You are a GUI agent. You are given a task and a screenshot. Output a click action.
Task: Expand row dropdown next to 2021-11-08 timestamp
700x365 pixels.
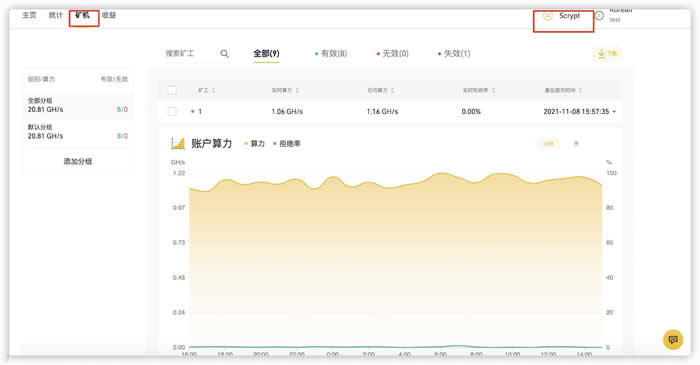(614, 112)
